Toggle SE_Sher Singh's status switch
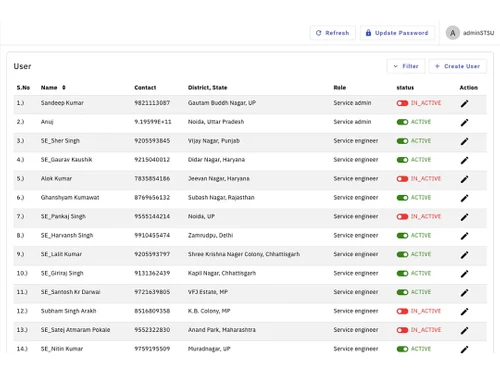The image size is (500, 375). click(x=402, y=141)
